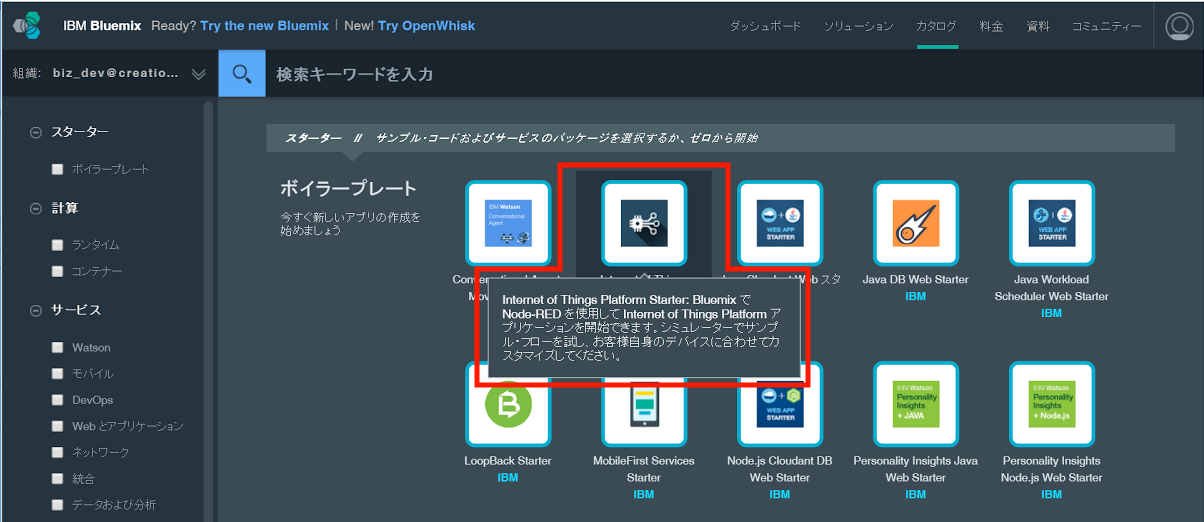Screen dimensions: 1204x522
Task: Check the コンテナー checkbox
Action: [x=58, y=271]
